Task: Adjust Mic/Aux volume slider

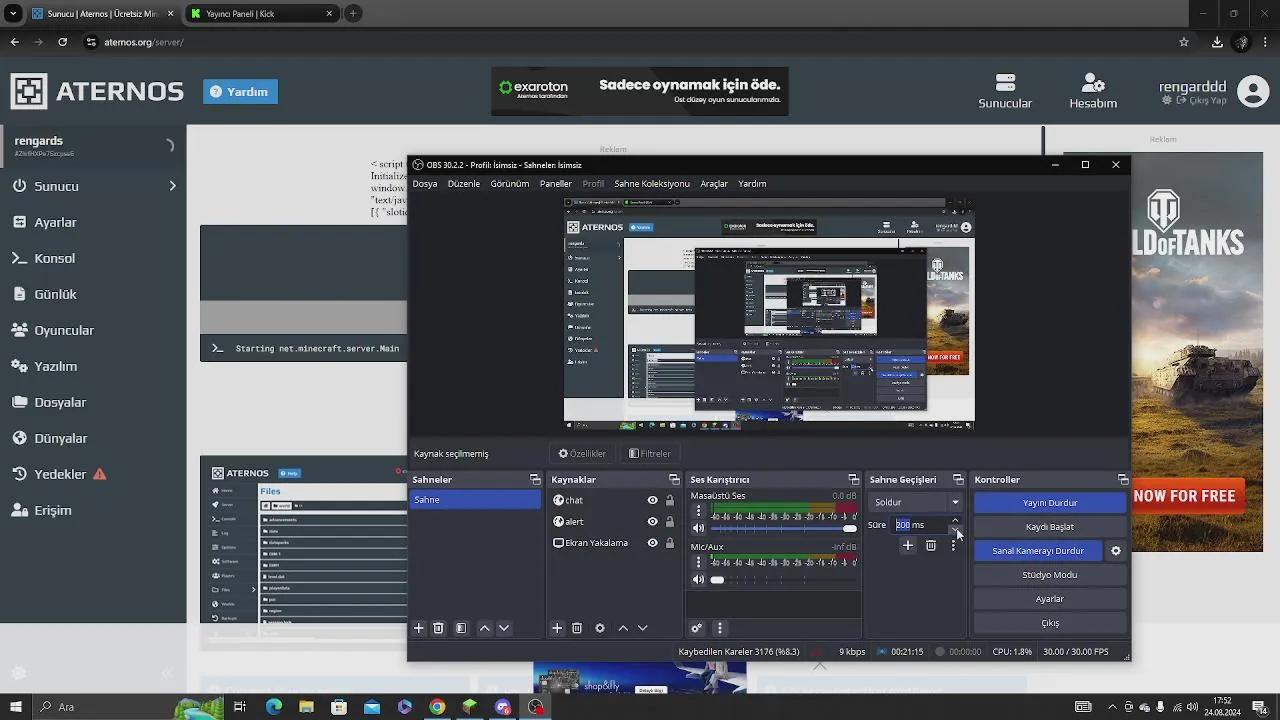Action: tap(783, 580)
